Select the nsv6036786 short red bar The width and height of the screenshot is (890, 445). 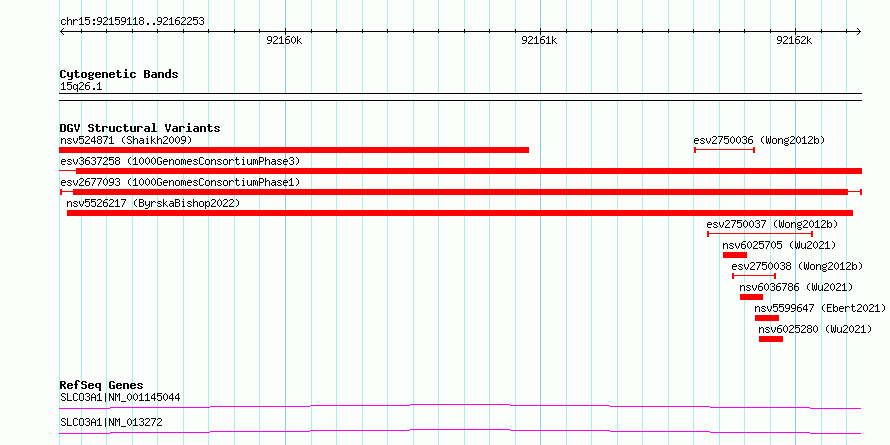(x=752, y=297)
